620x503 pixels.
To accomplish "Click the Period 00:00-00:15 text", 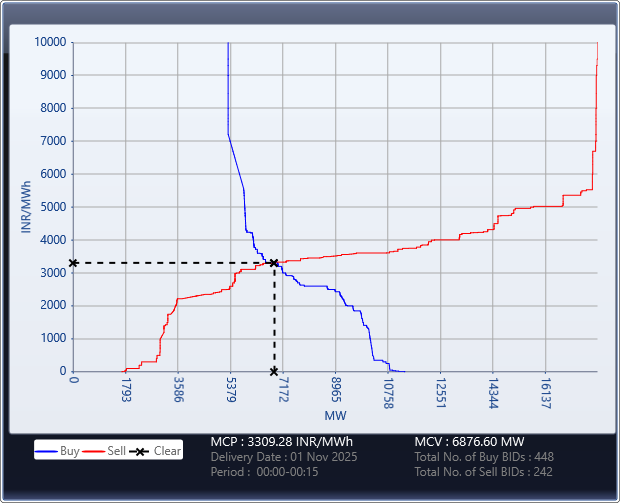I will [264, 472].
